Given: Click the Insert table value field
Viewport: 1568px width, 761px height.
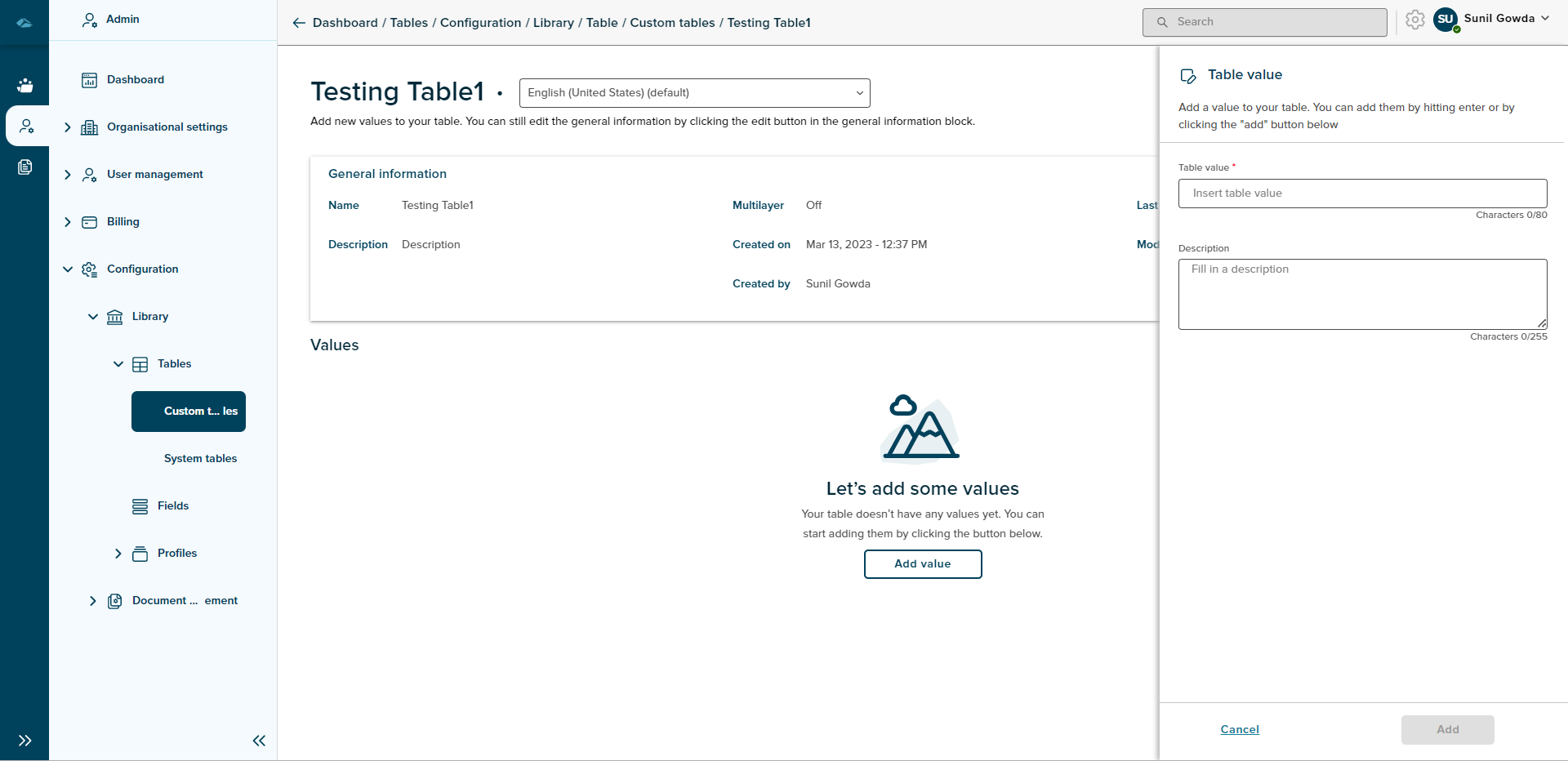Looking at the screenshot, I should [x=1361, y=194].
